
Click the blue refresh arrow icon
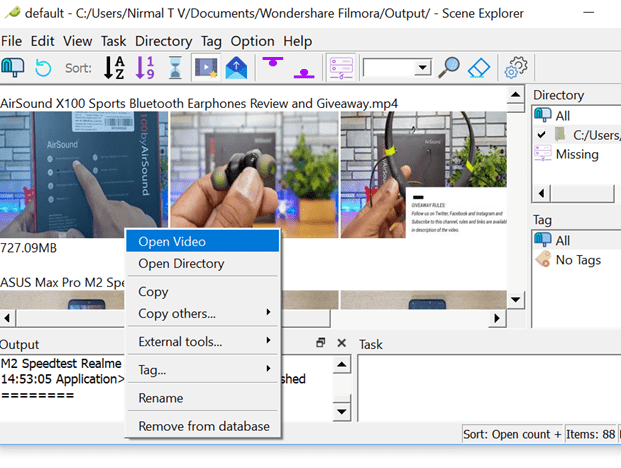[43, 68]
